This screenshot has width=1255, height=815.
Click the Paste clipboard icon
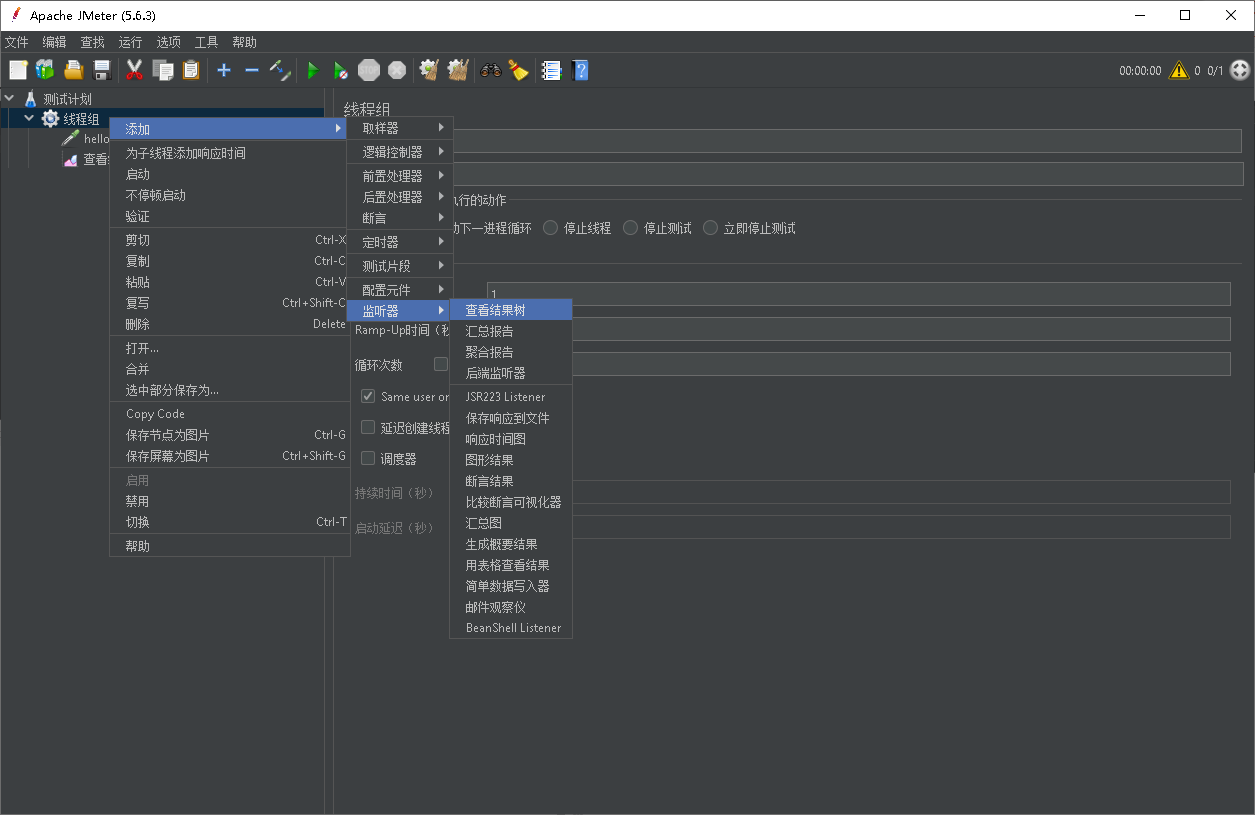click(x=191, y=70)
